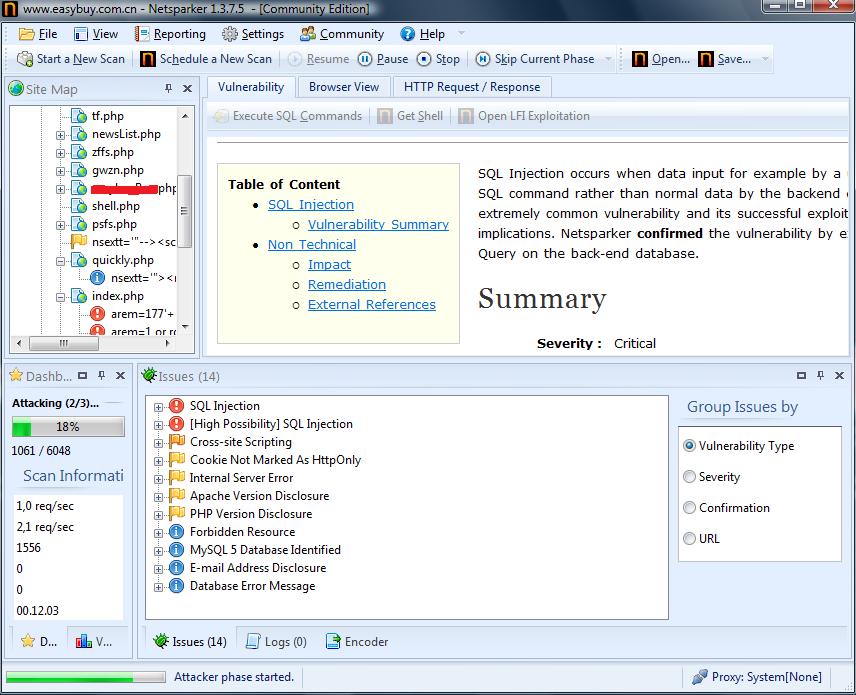The width and height of the screenshot is (856, 695).
Task: Click the Stop scan icon
Action: pyautogui.click(x=424, y=59)
